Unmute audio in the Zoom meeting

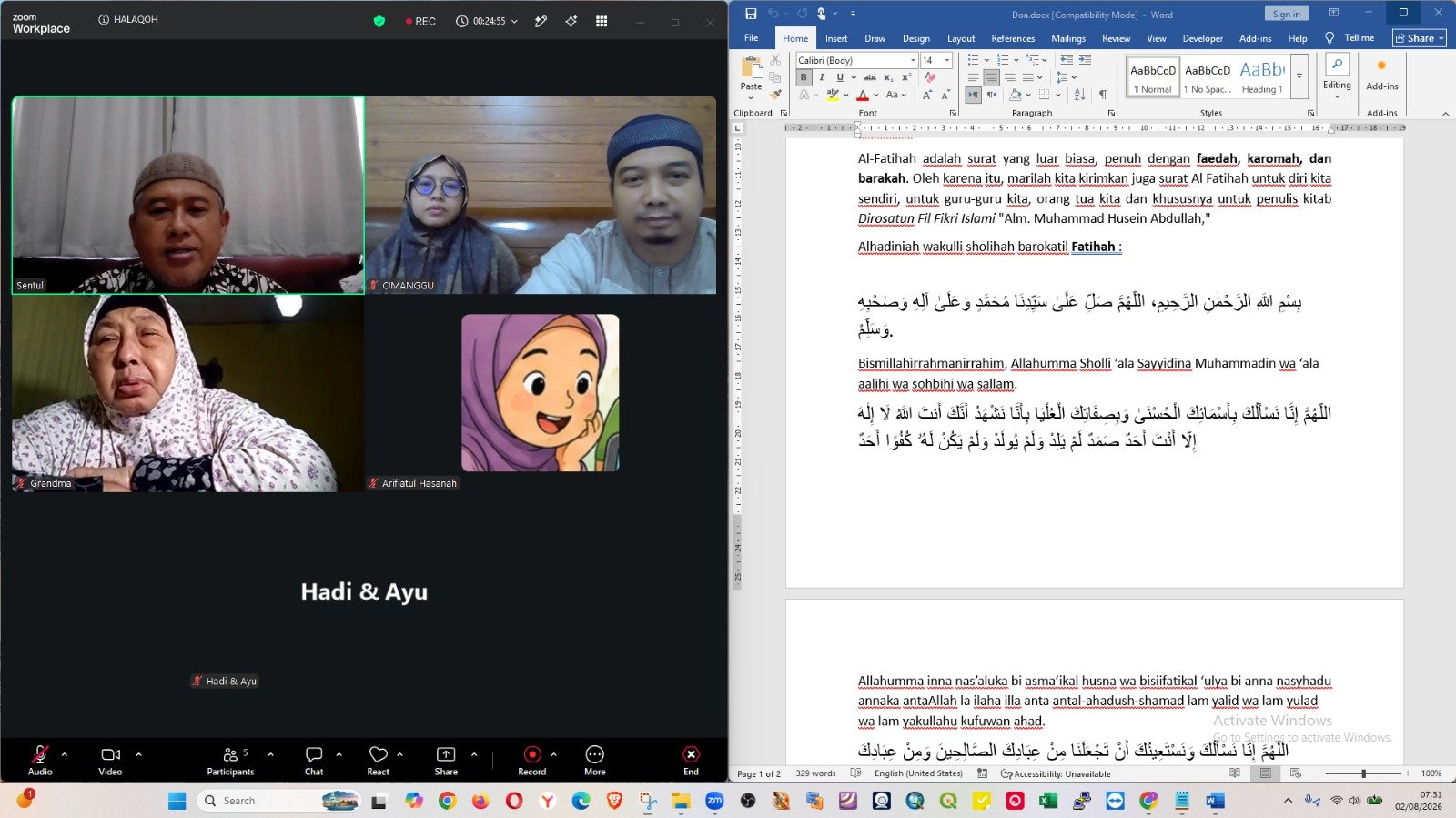click(x=40, y=760)
